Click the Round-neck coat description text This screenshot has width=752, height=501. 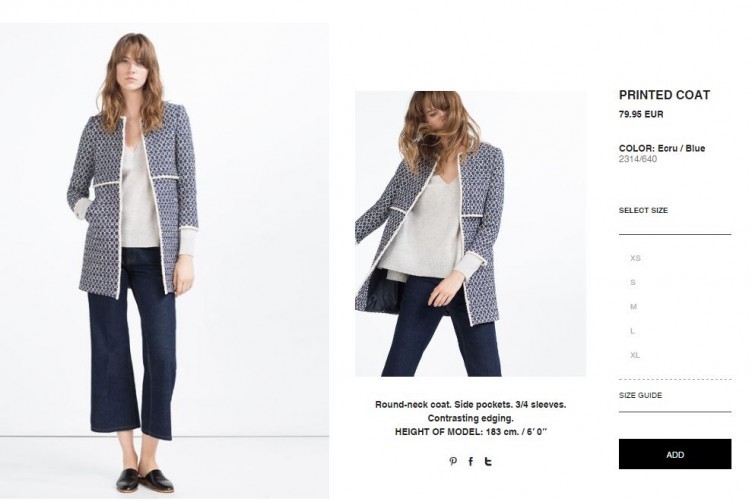click(470, 404)
